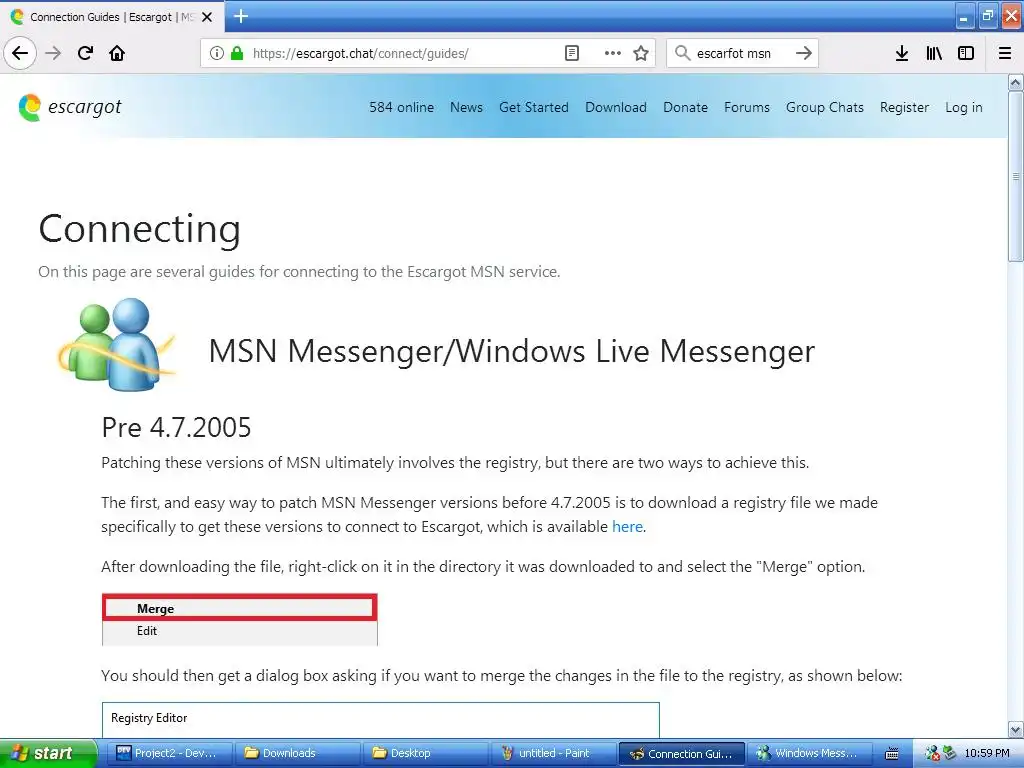Reload the Connection Guides page
Screen dimensions: 1024x768
pos(85,53)
